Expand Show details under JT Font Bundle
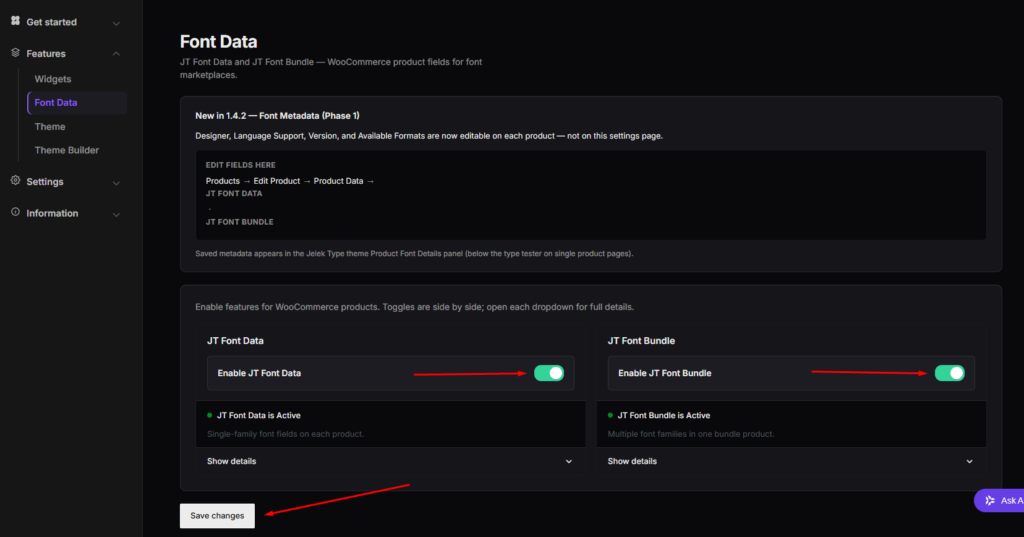The image size is (1024, 537). tap(791, 461)
